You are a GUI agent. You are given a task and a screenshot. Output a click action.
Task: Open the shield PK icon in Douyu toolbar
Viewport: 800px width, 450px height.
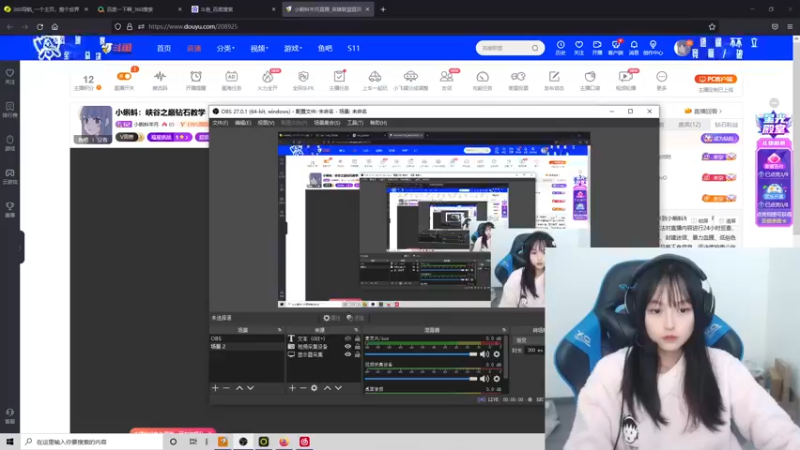coord(303,77)
